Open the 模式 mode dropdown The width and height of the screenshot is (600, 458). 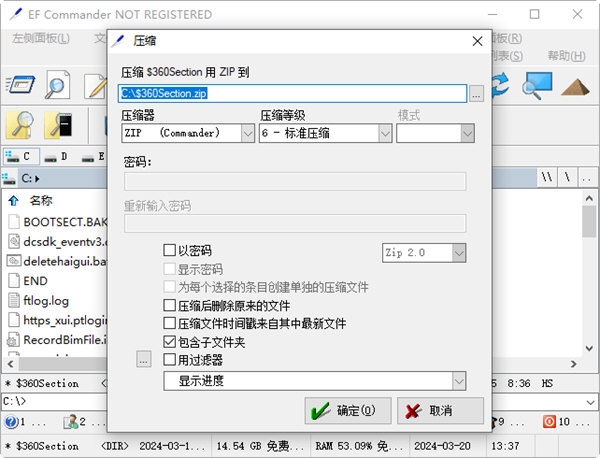click(467, 133)
